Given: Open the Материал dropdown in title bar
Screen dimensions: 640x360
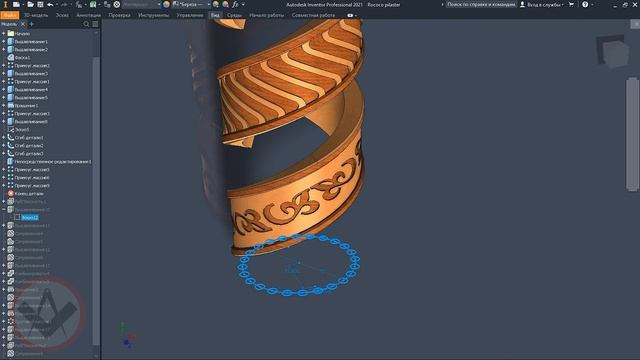Looking at the screenshot, I should pos(141,4).
